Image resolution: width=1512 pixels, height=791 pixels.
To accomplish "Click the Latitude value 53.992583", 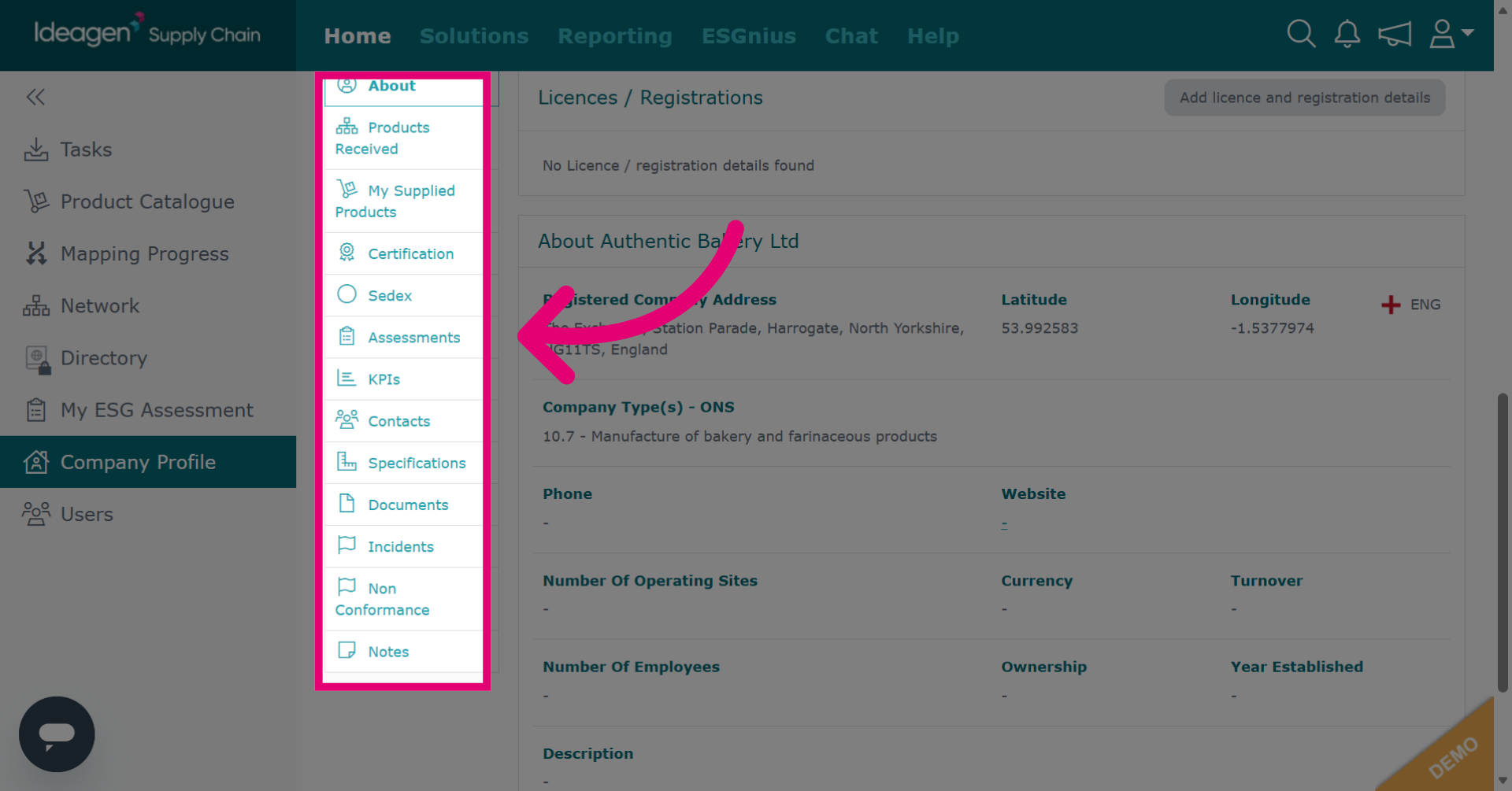I will click(x=1039, y=328).
